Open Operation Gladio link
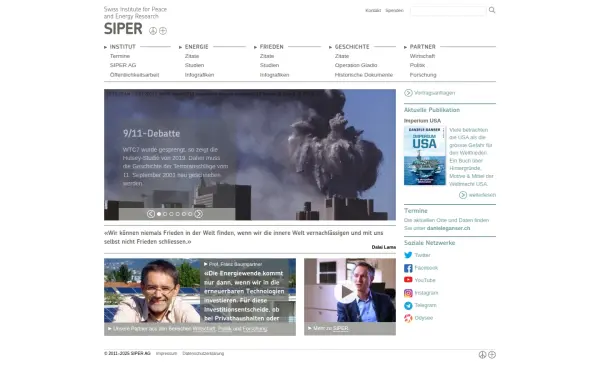The width and height of the screenshot is (600, 375). (x=356, y=65)
